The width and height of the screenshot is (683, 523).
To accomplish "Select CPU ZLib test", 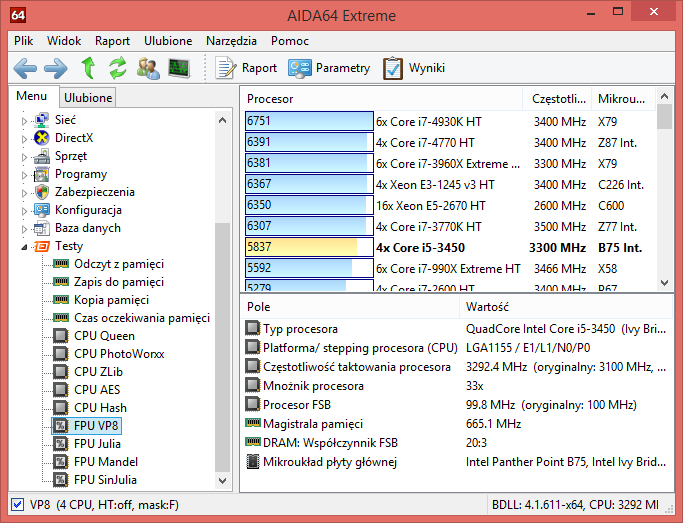I will click(98, 372).
